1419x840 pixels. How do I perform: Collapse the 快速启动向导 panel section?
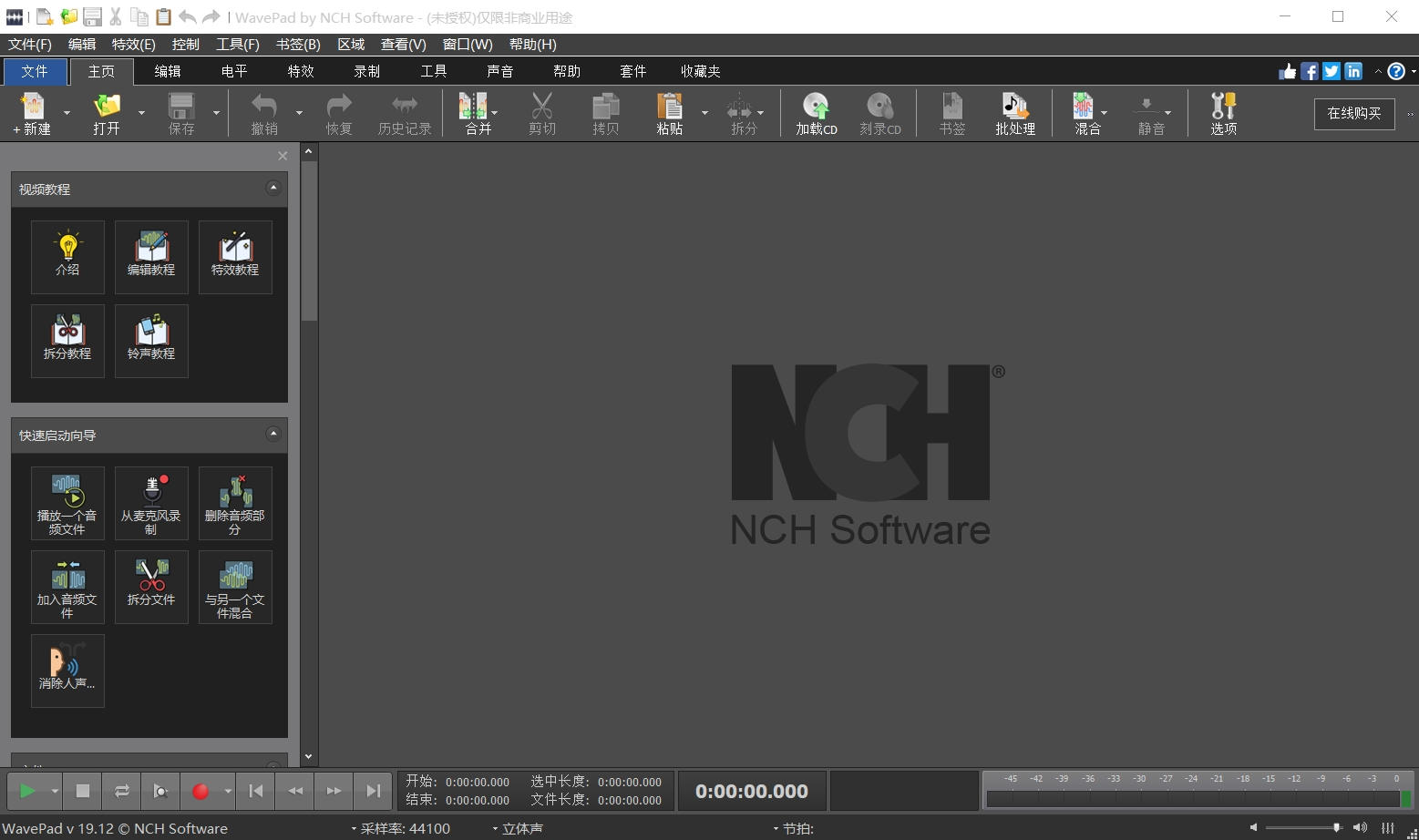pos(272,434)
